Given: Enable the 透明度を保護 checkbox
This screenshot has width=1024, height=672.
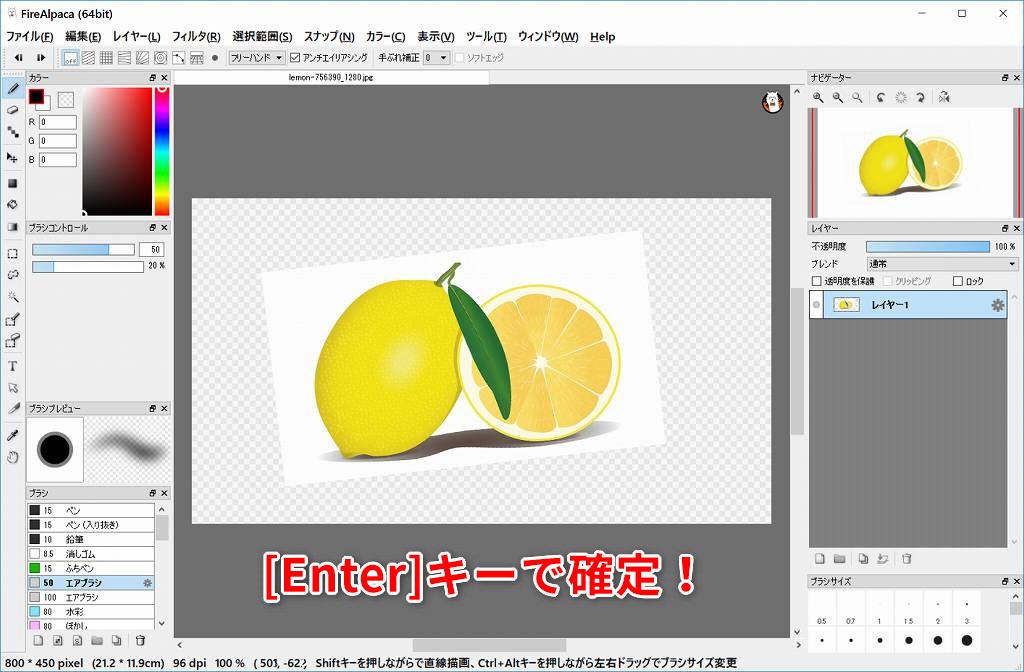Looking at the screenshot, I should (817, 282).
